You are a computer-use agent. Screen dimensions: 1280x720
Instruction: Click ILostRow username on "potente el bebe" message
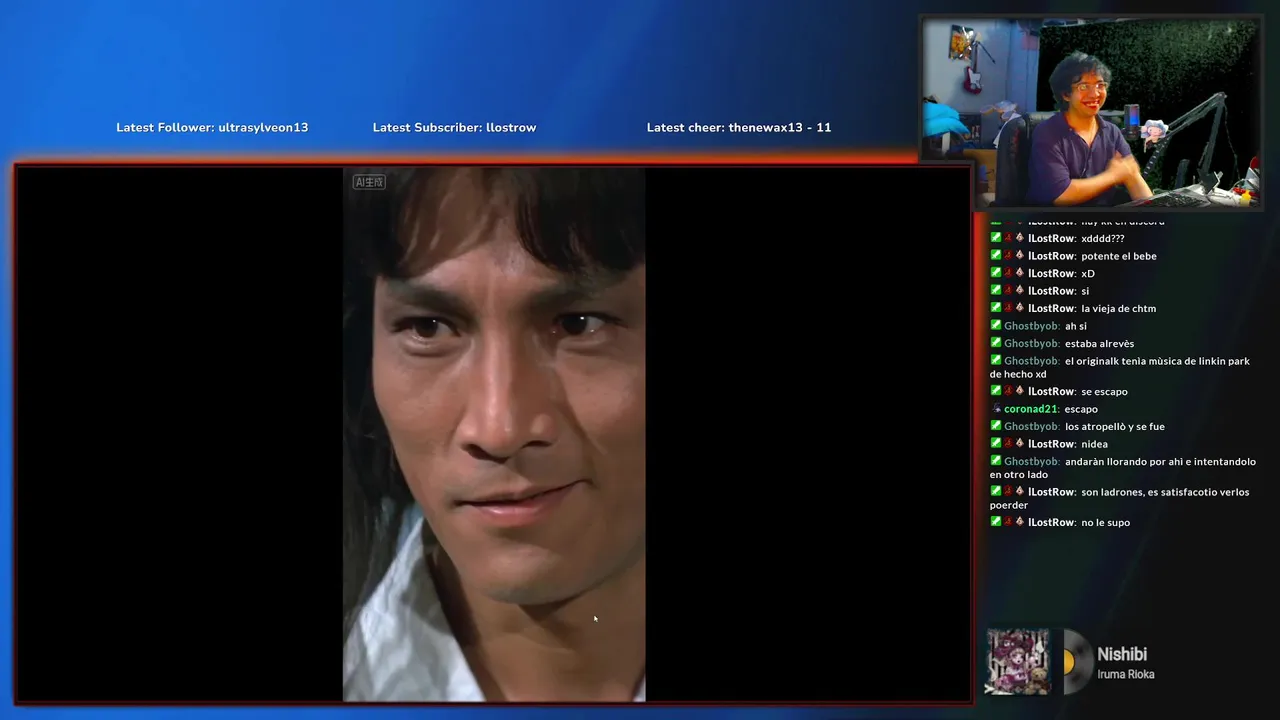coord(1051,256)
